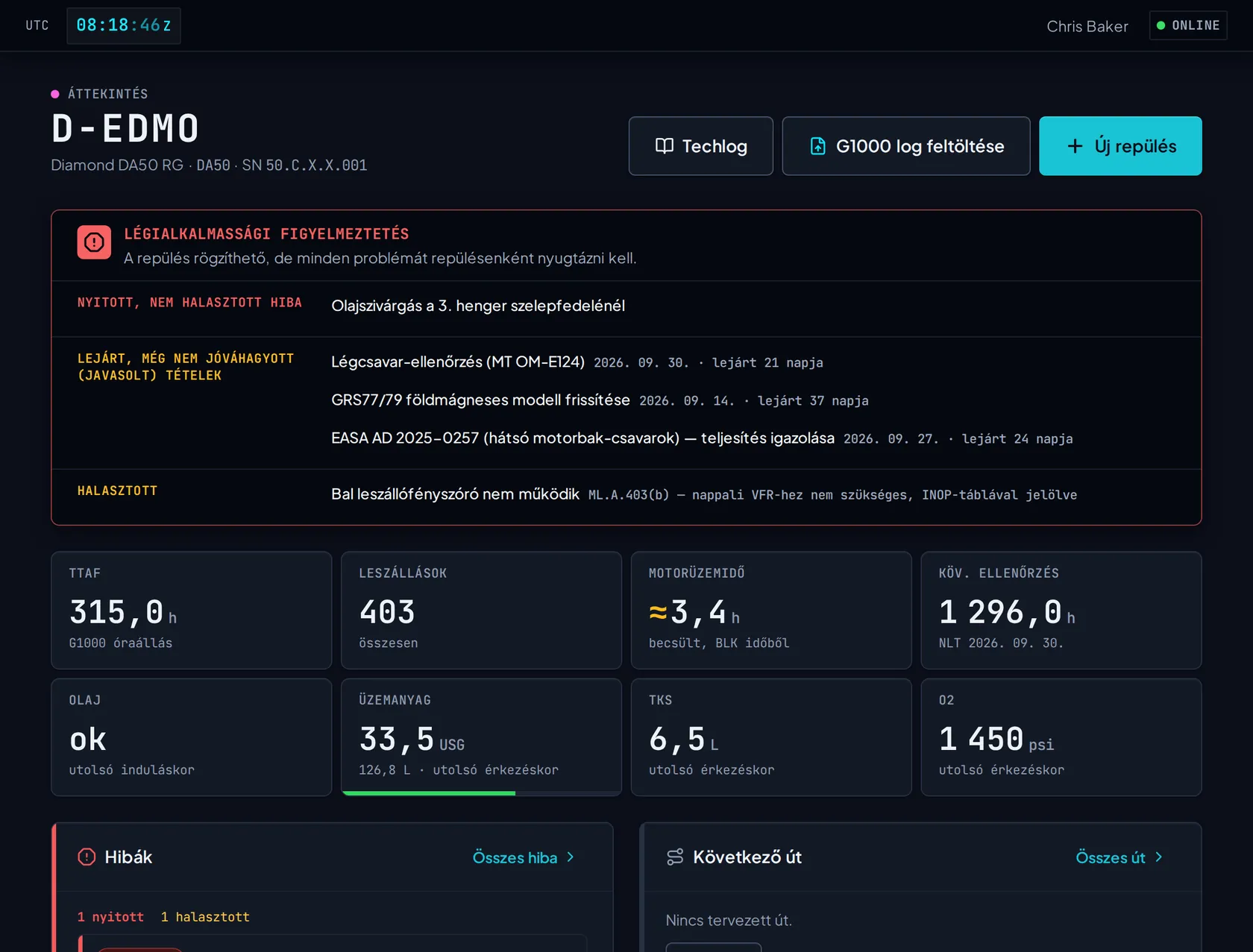Click the G1000 log upload file icon
Viewport: 1253px width, 952px height.
pyautogui.click(x=818, y=146)
